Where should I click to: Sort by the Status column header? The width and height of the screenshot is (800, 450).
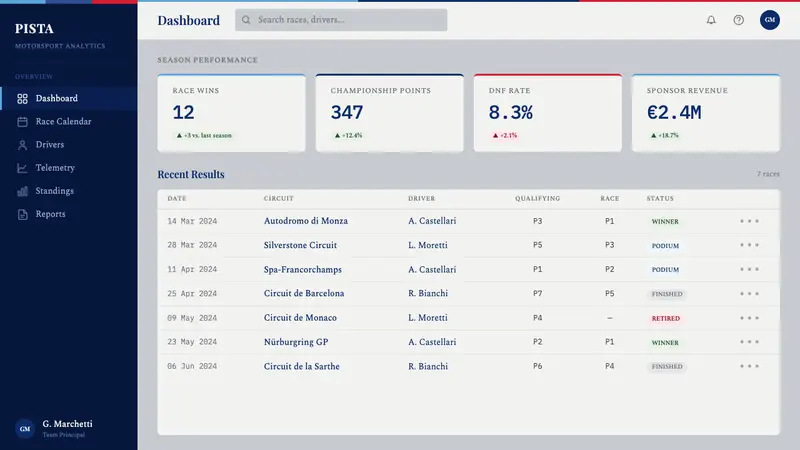point(660,198)
